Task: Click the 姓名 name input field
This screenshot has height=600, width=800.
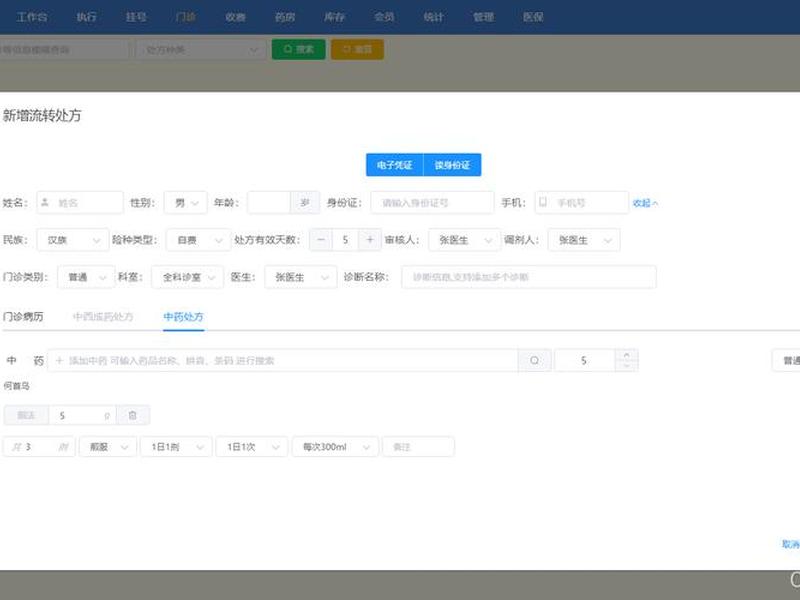Action: pyautogui.click(x=80, y=203)
